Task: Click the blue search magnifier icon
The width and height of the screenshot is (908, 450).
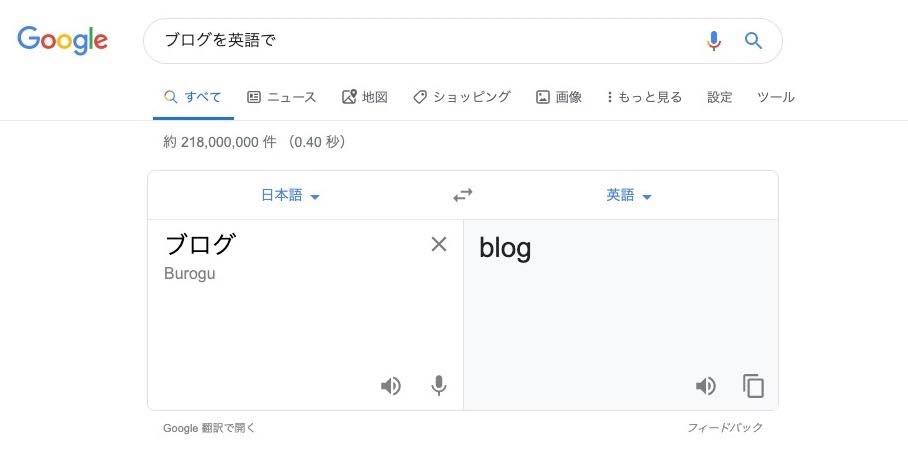Action: click(x=754, y=41)
